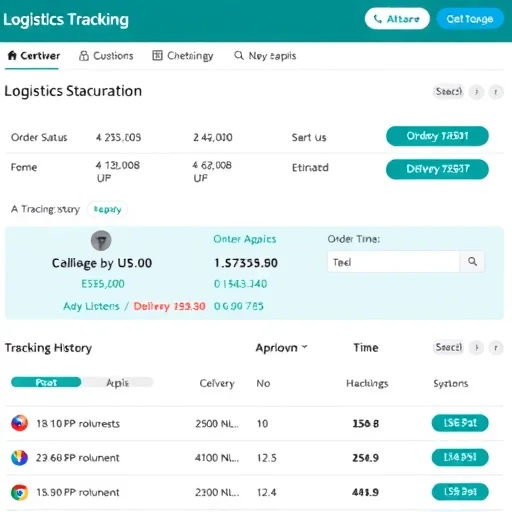
Task: Toggle the Repary pill next to Tracing story
Action: 107,209
